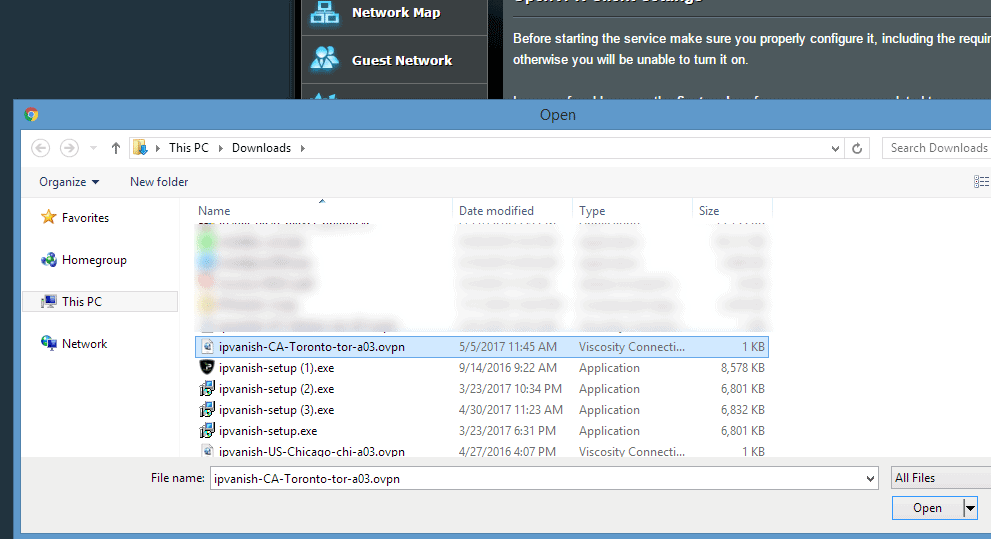Click the Network Map icon
Viewport: 991px width, 539px height.
click(x=325, y=13)
